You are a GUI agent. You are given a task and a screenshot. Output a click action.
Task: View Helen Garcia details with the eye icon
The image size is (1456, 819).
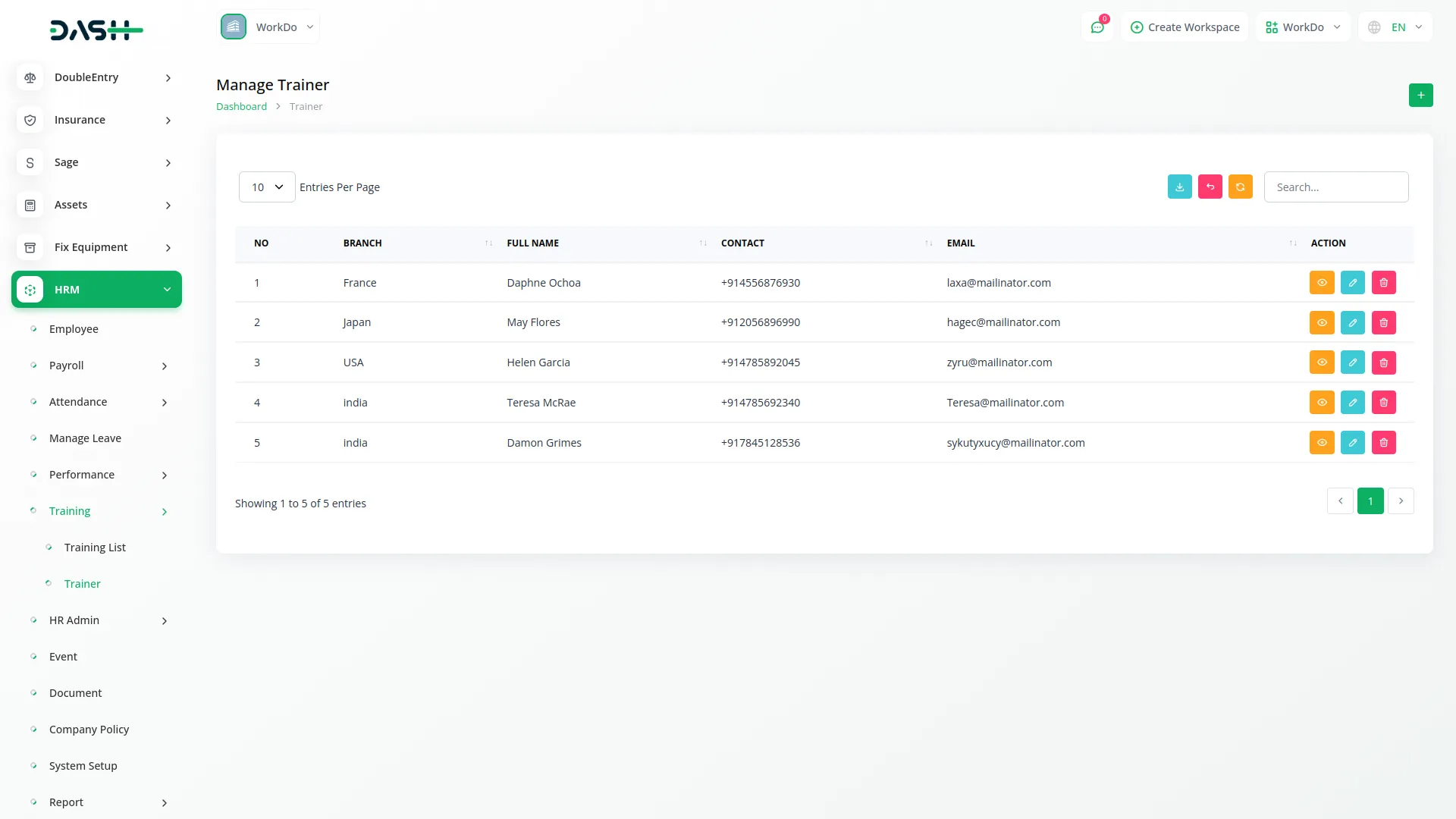click(1321, 362)
